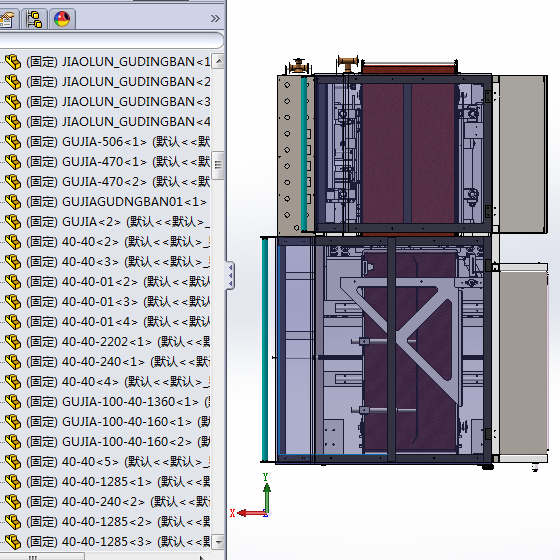Click the teal vertical strip at lower left
This screenshot has width=560, height=560.
point(265,349)
